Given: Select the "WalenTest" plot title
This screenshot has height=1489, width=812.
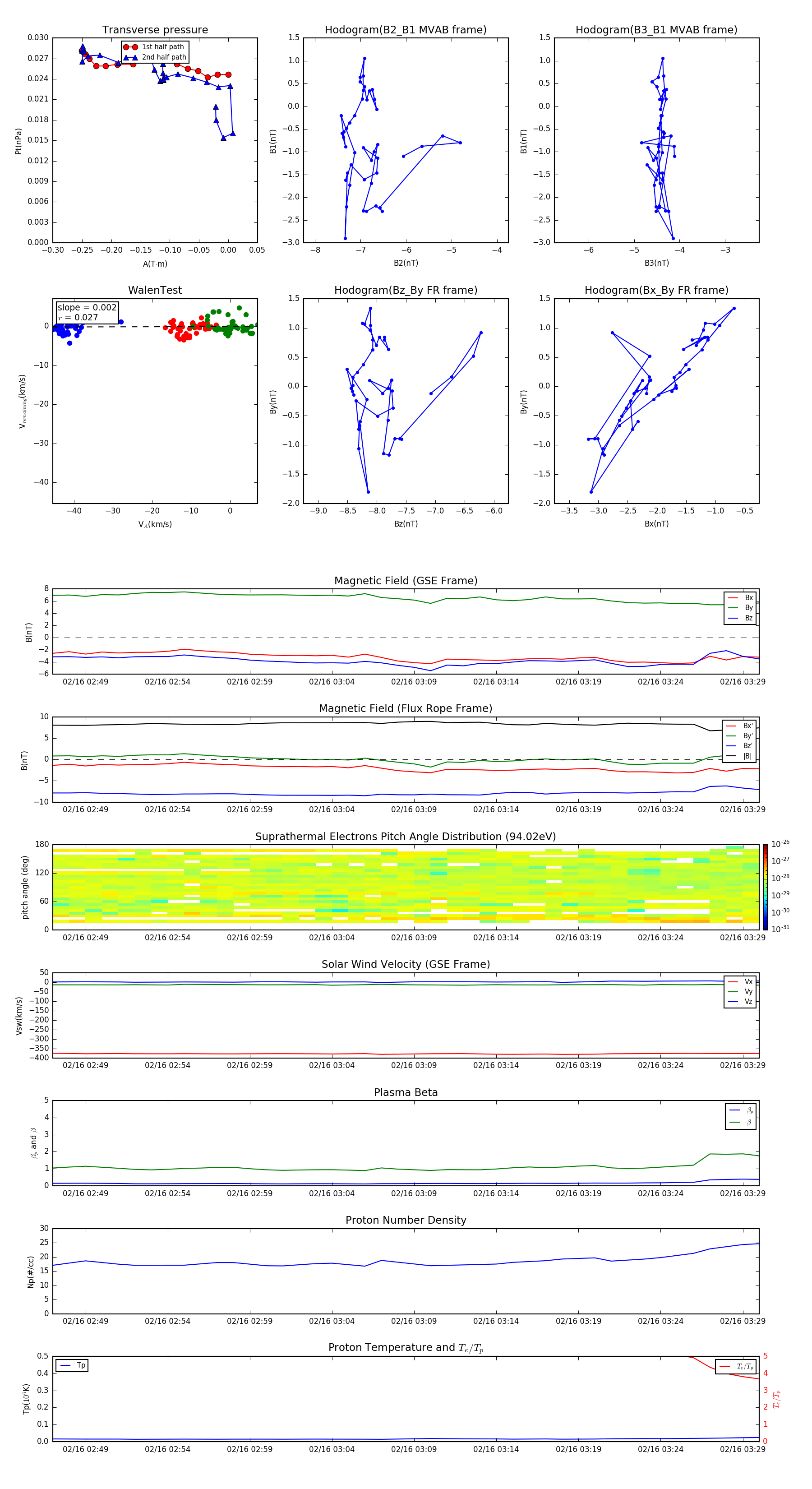Looking at the screenshot, I should [x=155, y=290].
